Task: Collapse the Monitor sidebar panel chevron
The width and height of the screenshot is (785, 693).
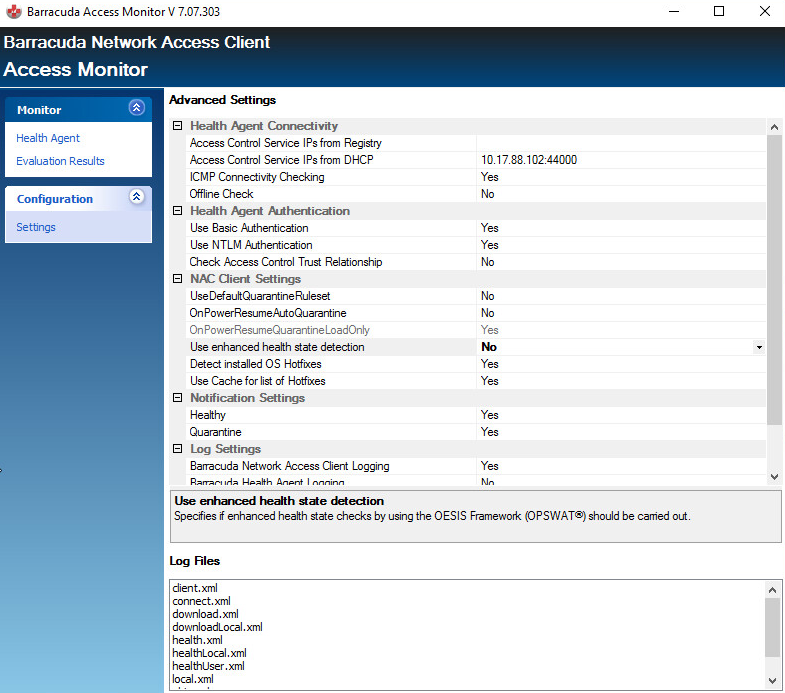Action: click(x=137, y=108)
